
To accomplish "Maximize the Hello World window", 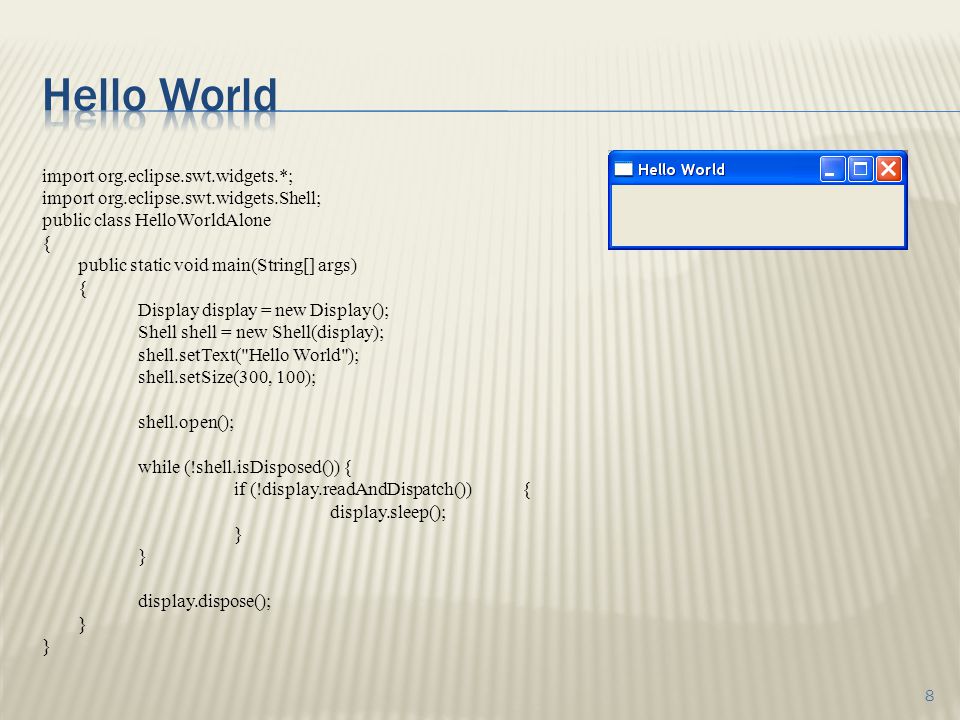I will [860, 169].
